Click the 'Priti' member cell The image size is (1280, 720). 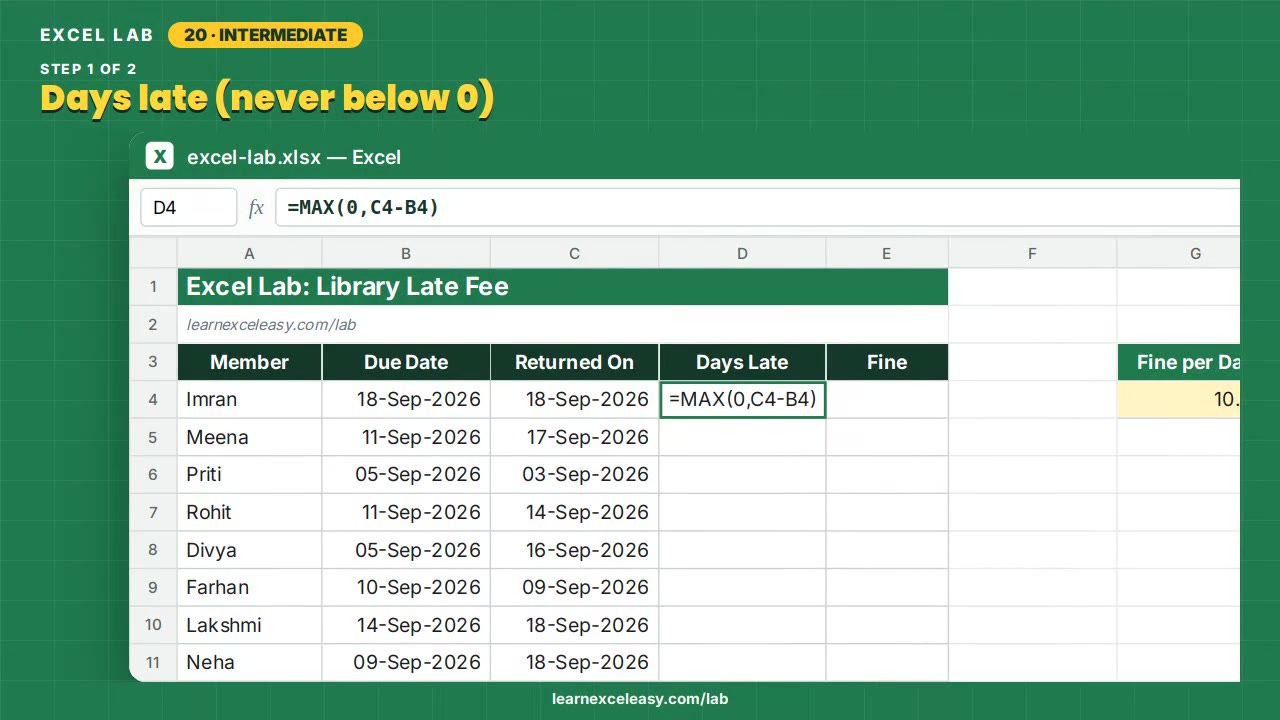coord(249,475)
